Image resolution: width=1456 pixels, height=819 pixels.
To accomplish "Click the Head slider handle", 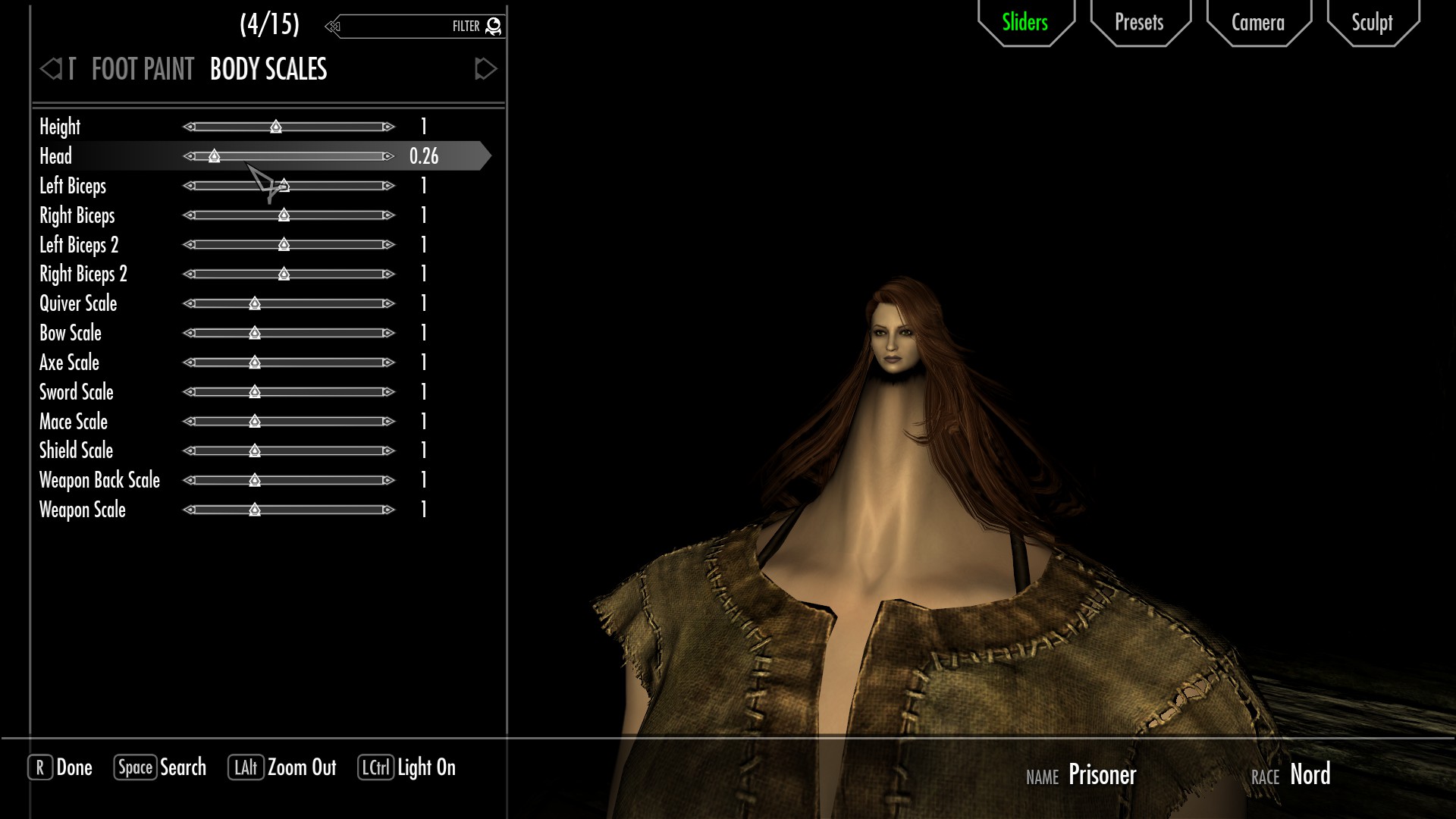I will click(215, 156).
